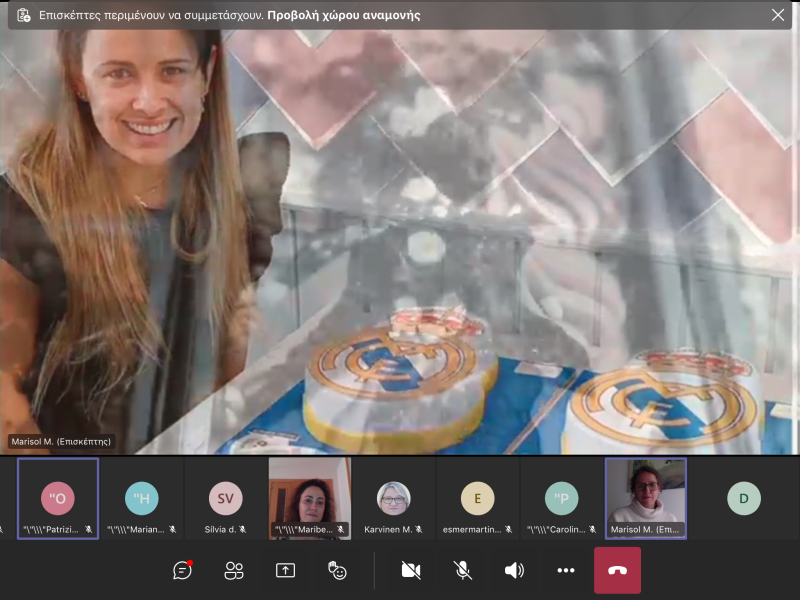The image size is (800, 600).
Task: Toggle the speaker audio output
Action: coord(514,570)
